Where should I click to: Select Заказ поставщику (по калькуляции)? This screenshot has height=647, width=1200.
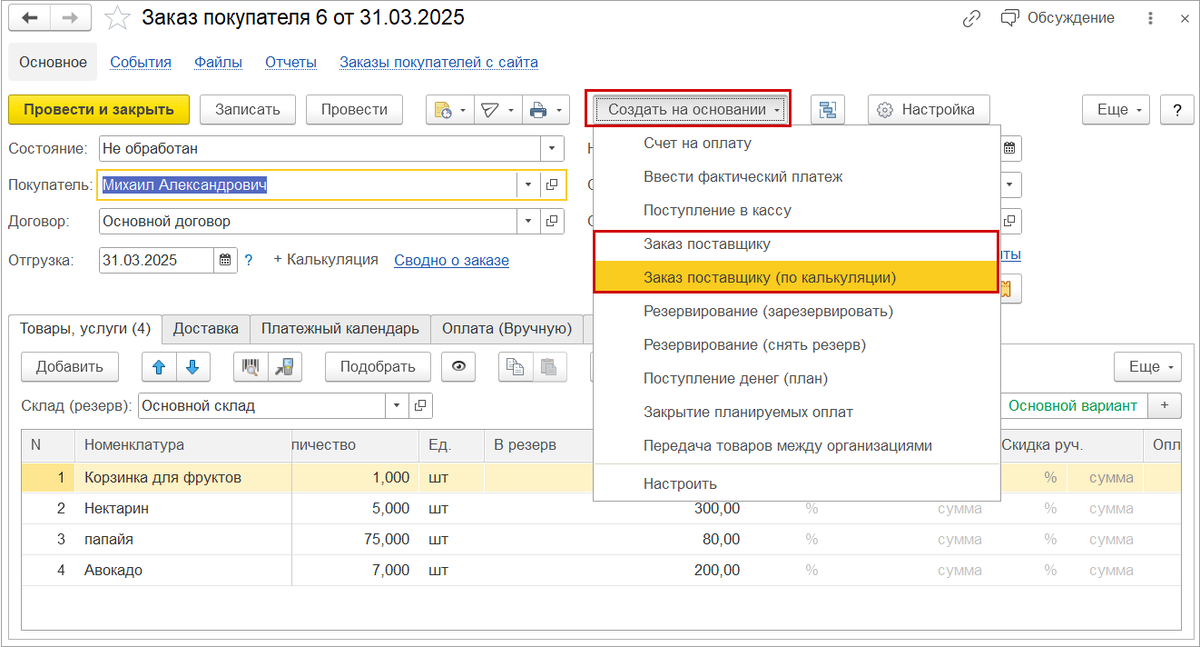pyautogui.click(x=796, y=277)
